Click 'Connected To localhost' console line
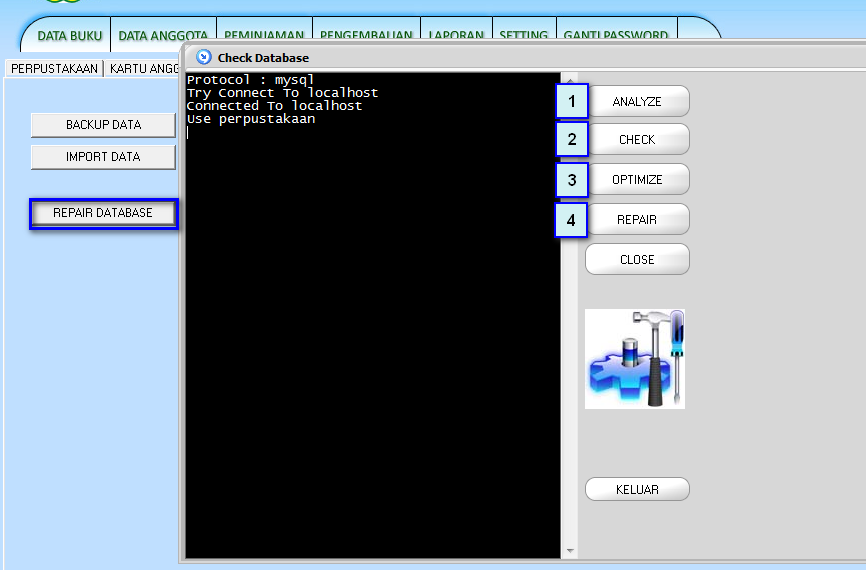Image resolution: width=866 pixels, height=570 pixels. click(x=274, y=105)
